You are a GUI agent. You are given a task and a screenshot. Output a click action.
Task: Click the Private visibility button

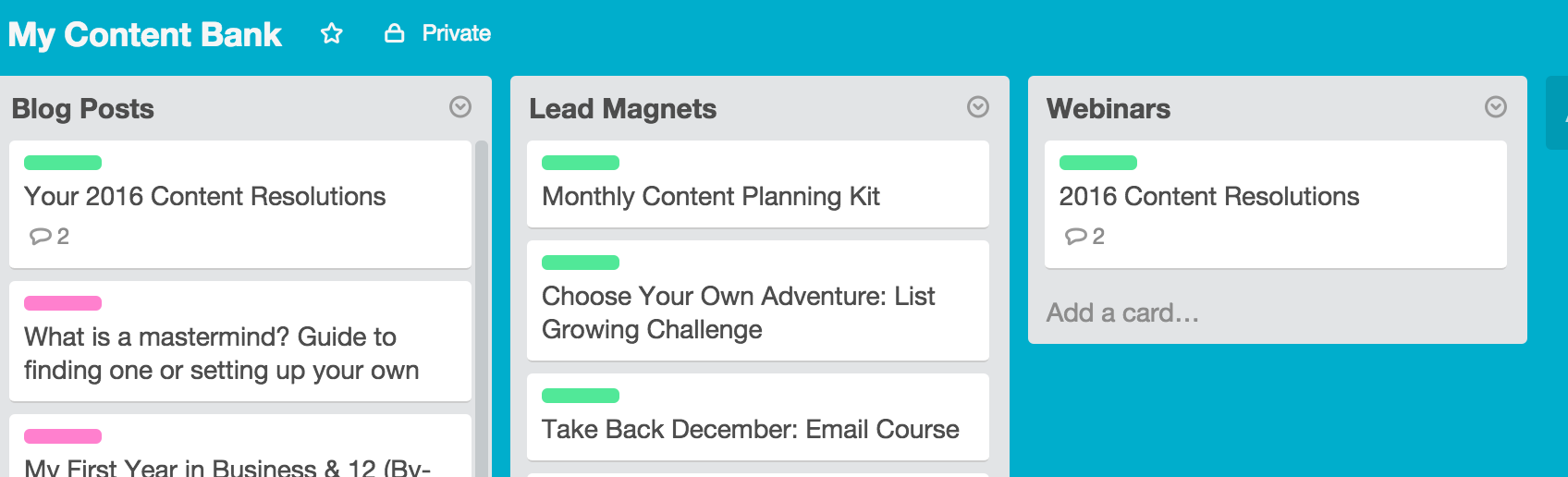point(438,33)
